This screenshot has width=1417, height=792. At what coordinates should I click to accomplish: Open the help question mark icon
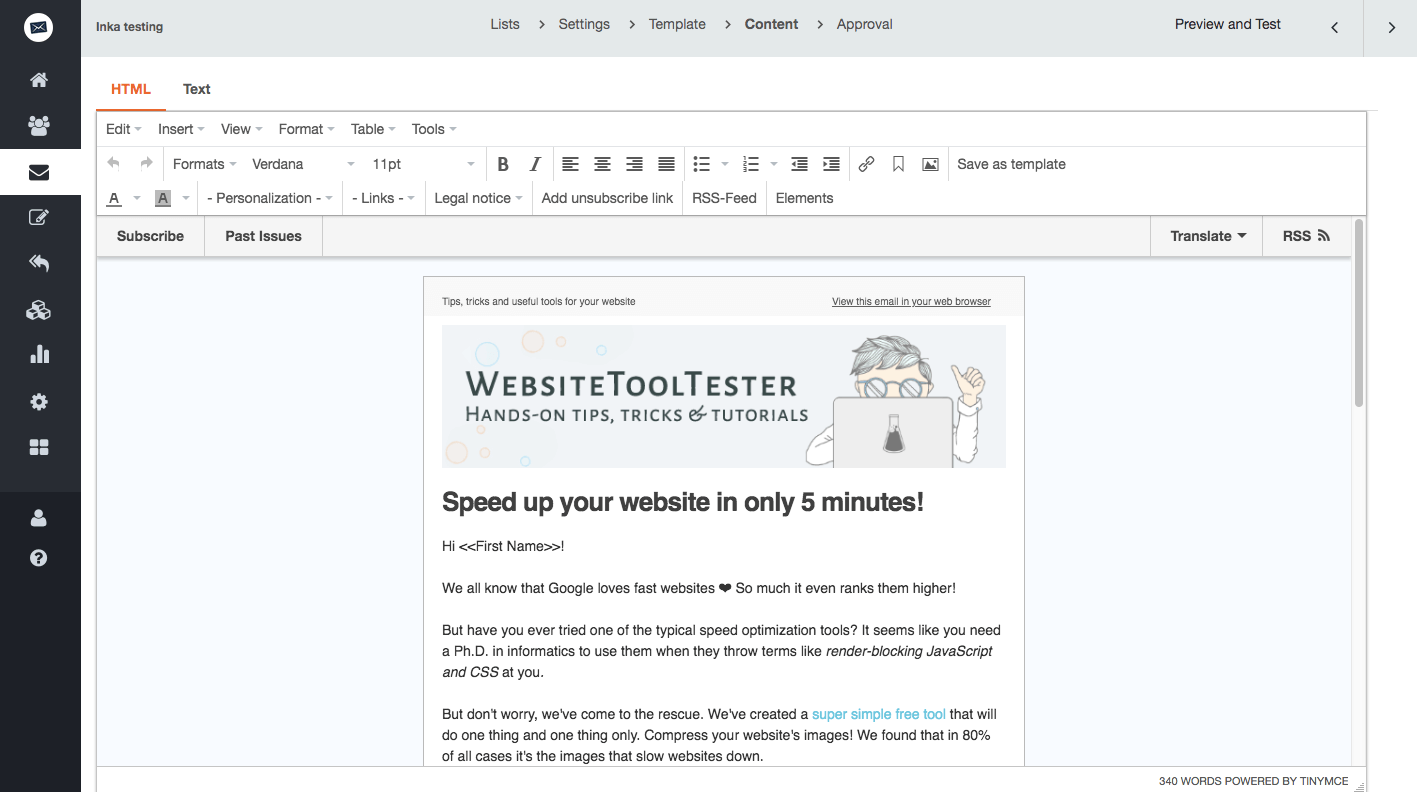coord(39,558)
